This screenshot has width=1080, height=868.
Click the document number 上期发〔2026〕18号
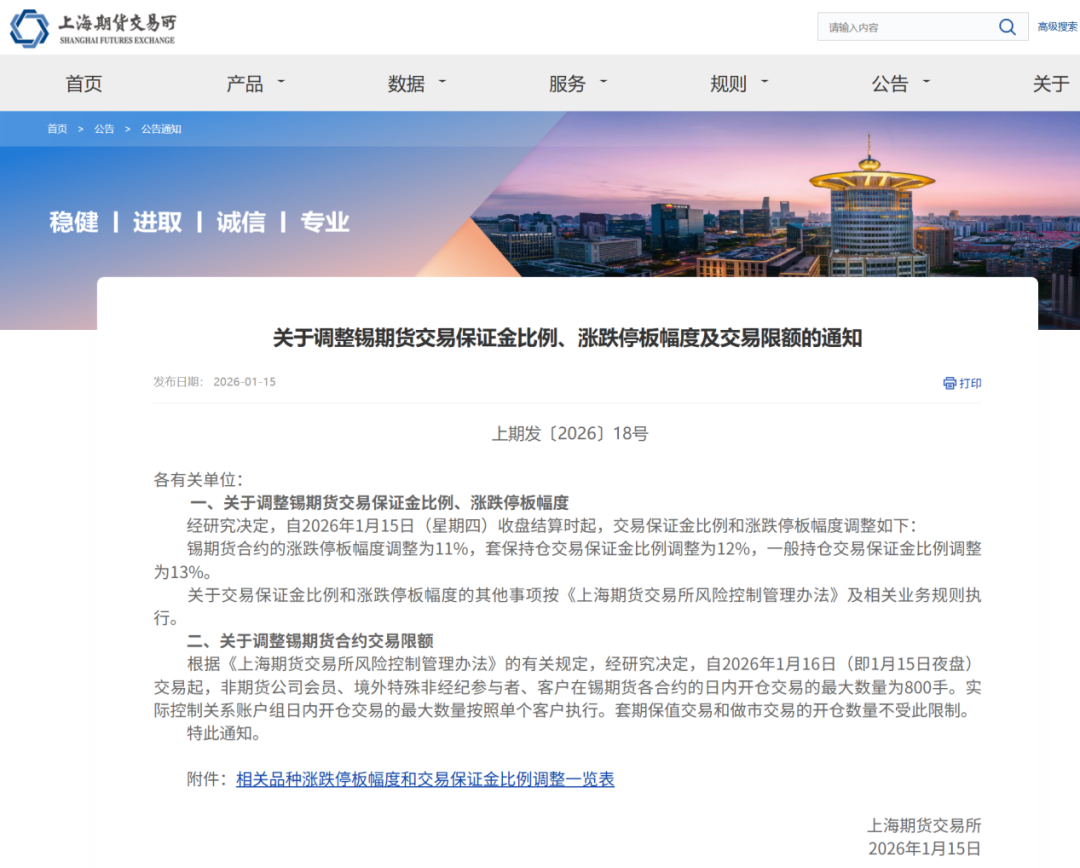[570, 433]
